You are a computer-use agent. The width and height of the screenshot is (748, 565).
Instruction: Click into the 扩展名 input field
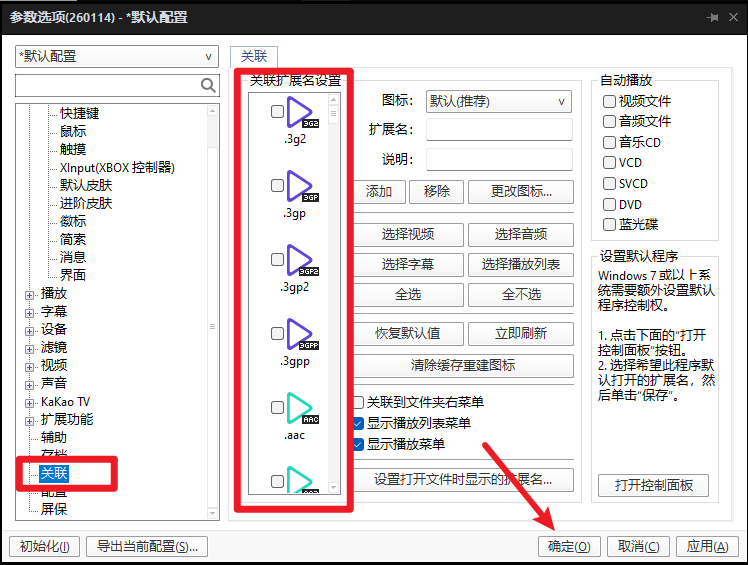[499, 130]
